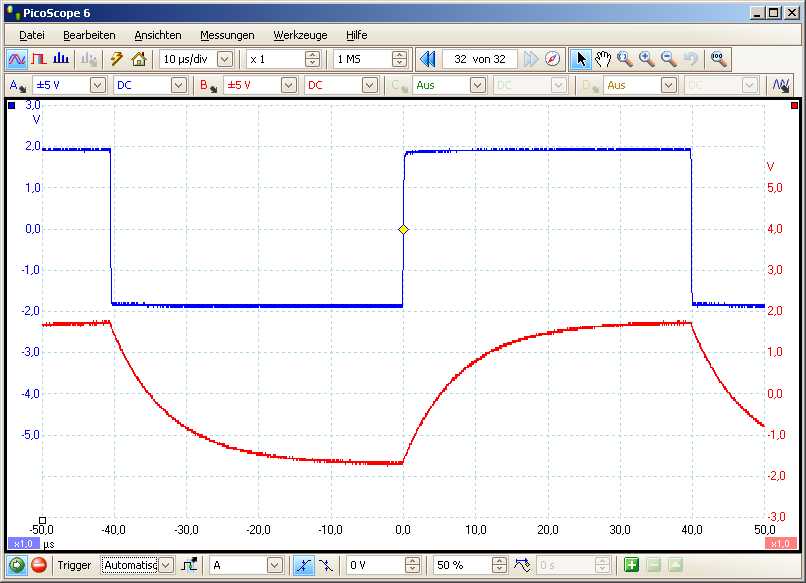Open the Ansichten menu

coord(158,35)
